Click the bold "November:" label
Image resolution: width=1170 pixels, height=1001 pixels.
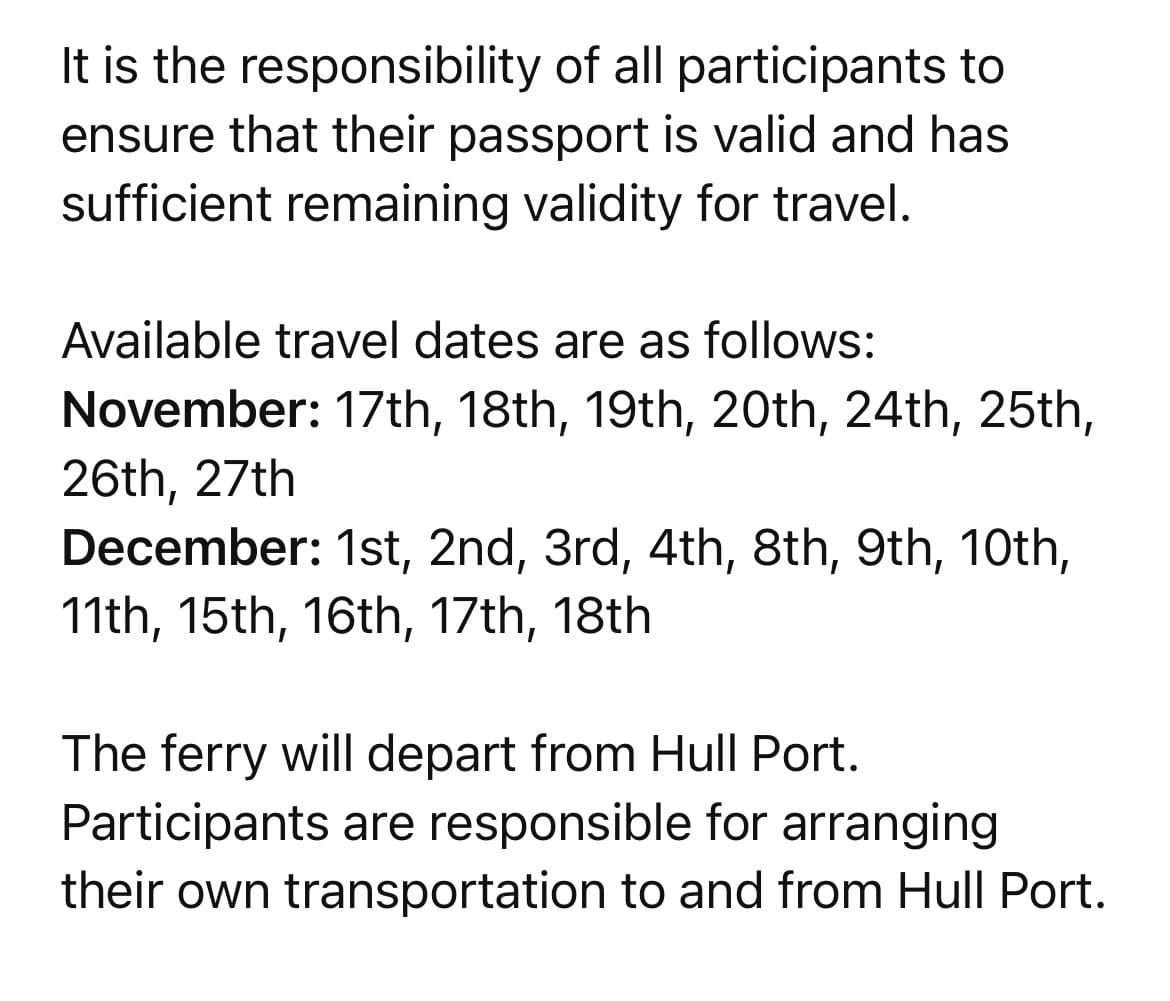pos(190,411)
